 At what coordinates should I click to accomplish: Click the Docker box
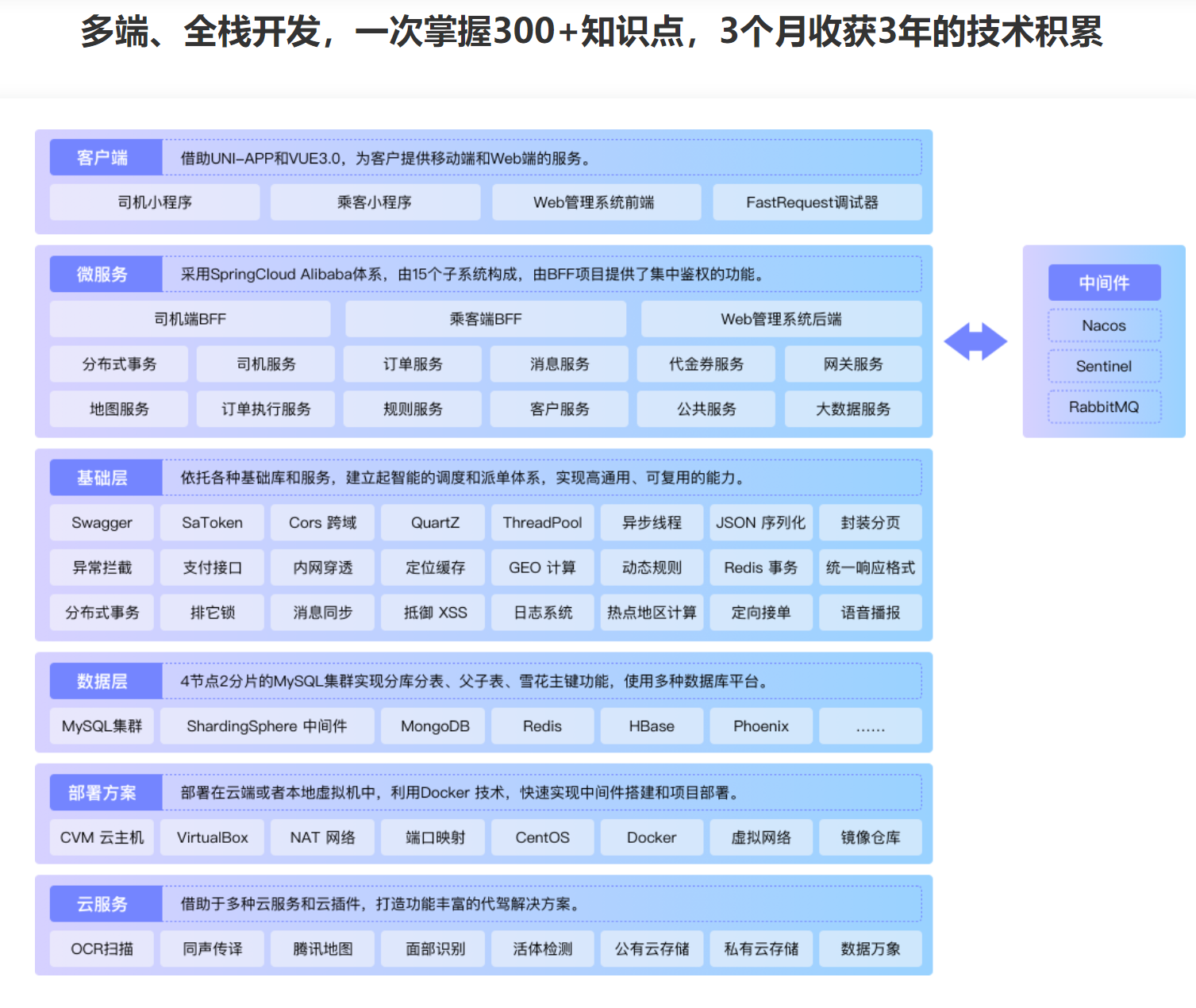[x=652, y=837]
